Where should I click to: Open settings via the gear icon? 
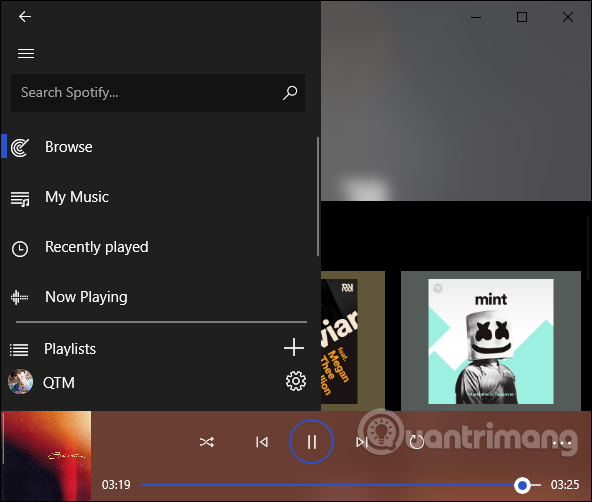(296, 381)
